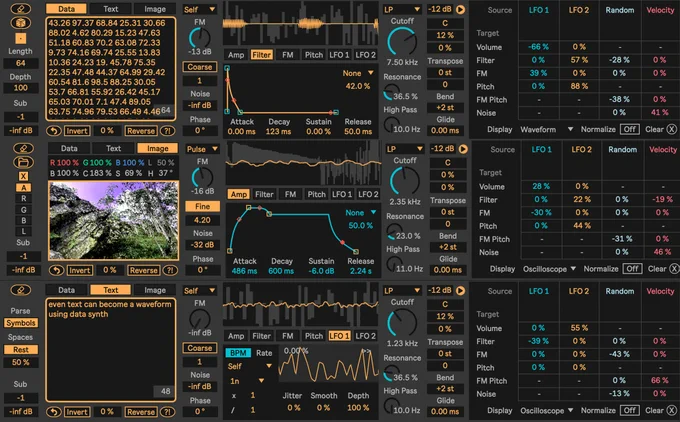Viewport: 680px width, 422px height.
Task: Click the ?! help icon beneath the rock image
Action: 170,270
